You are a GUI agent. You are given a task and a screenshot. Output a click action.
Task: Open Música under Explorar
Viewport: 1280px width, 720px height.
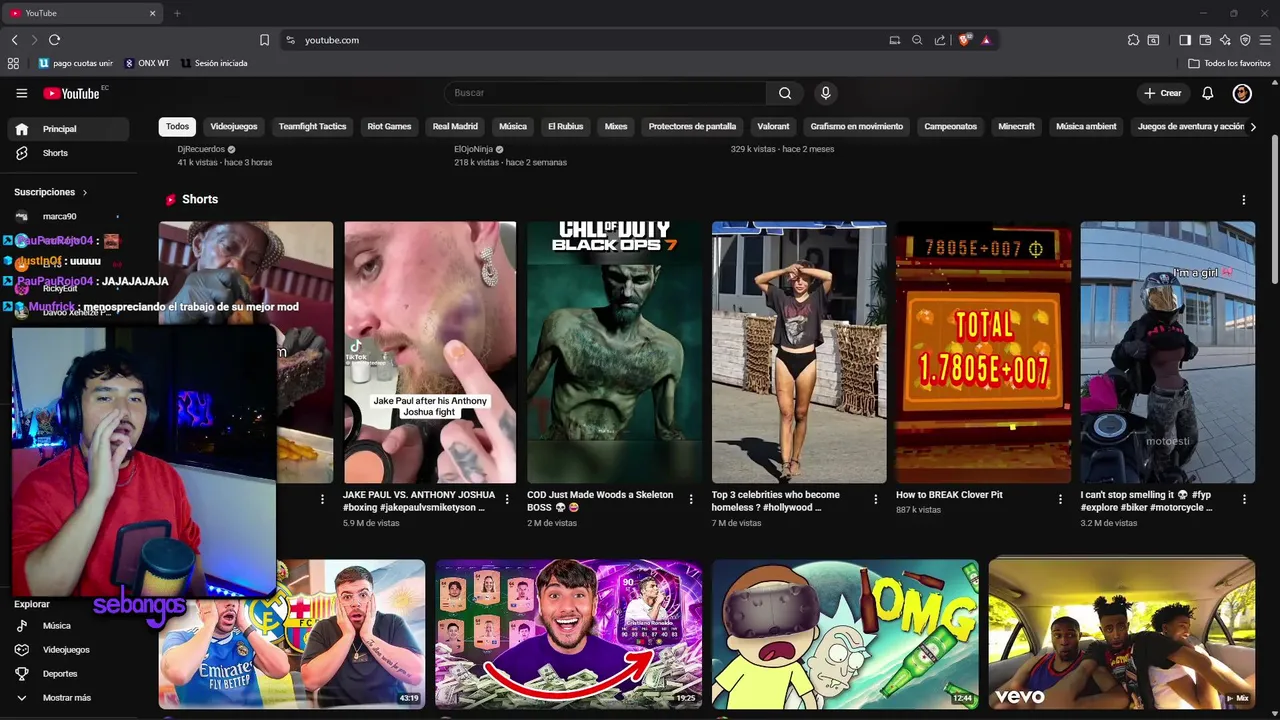[68, 626]
